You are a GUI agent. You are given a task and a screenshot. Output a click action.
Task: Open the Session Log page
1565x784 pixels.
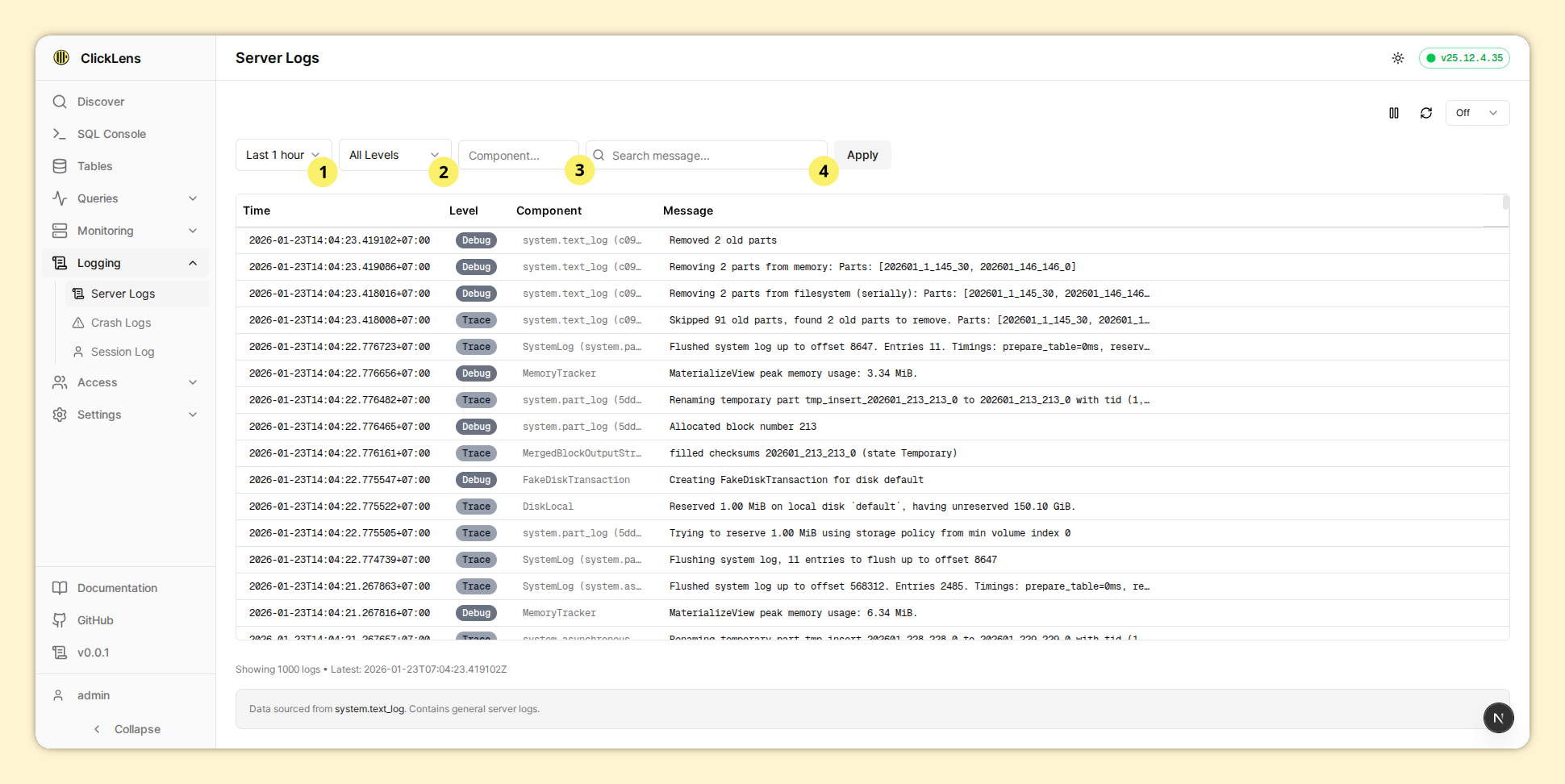click(x=123, y=352)
